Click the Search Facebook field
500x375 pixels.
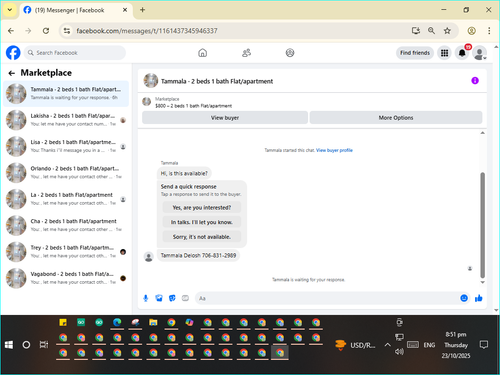pos(75,53)
